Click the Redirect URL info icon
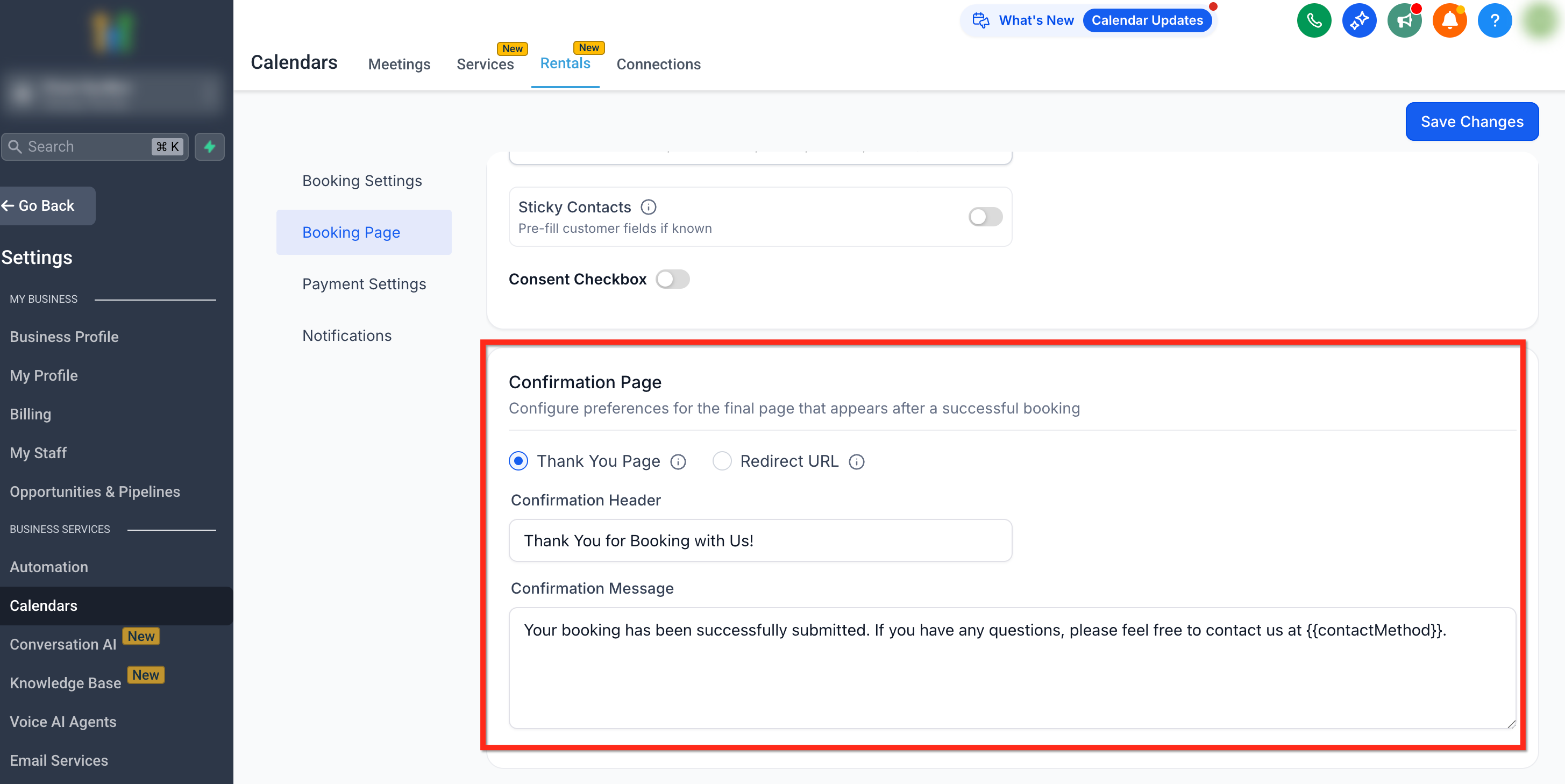Viewport: 1565px width, 784px height. [x=856, y=461]
